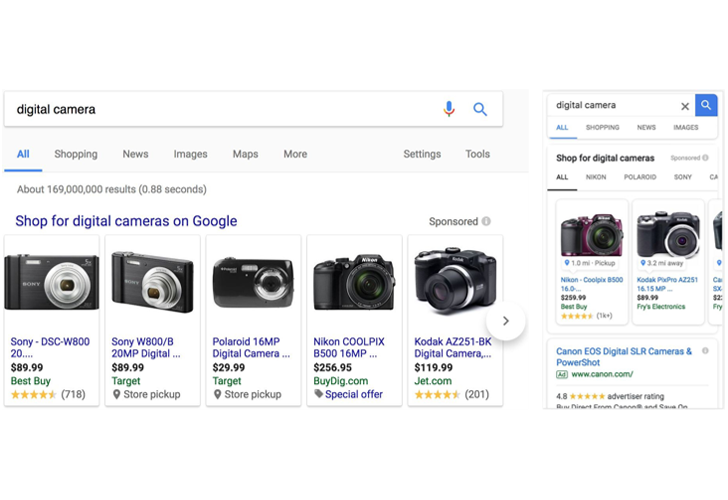This screenshot has width=728, height=500.
Task: Click the Kodak AZ251-BK camera thumbnail
Action: [x=454, y=279]
